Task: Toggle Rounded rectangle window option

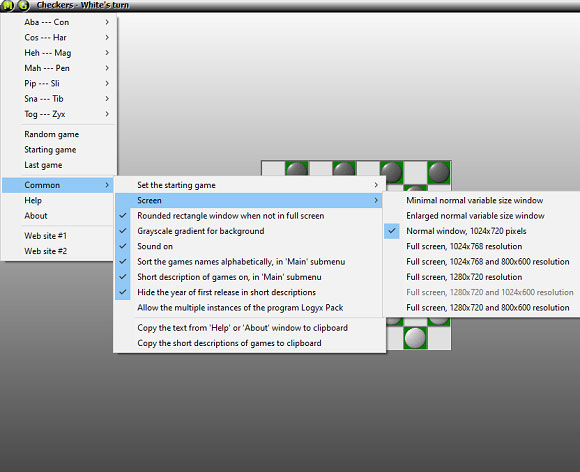Action: pos(249,216)
